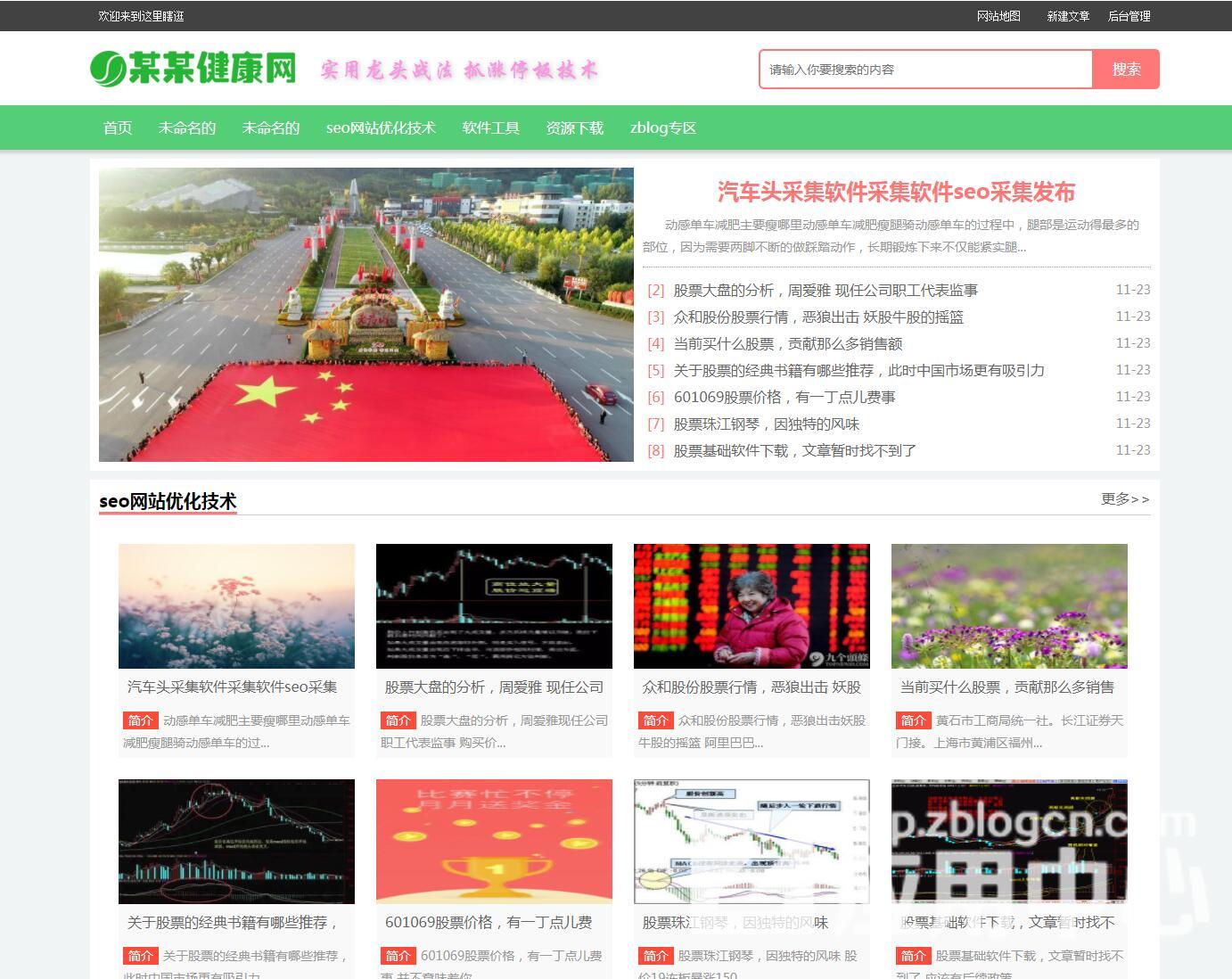Viewport: 1232px width, 979px height.
Task: Click 简介 tag under 当前买什么股票 card
Action: (913, 720)
